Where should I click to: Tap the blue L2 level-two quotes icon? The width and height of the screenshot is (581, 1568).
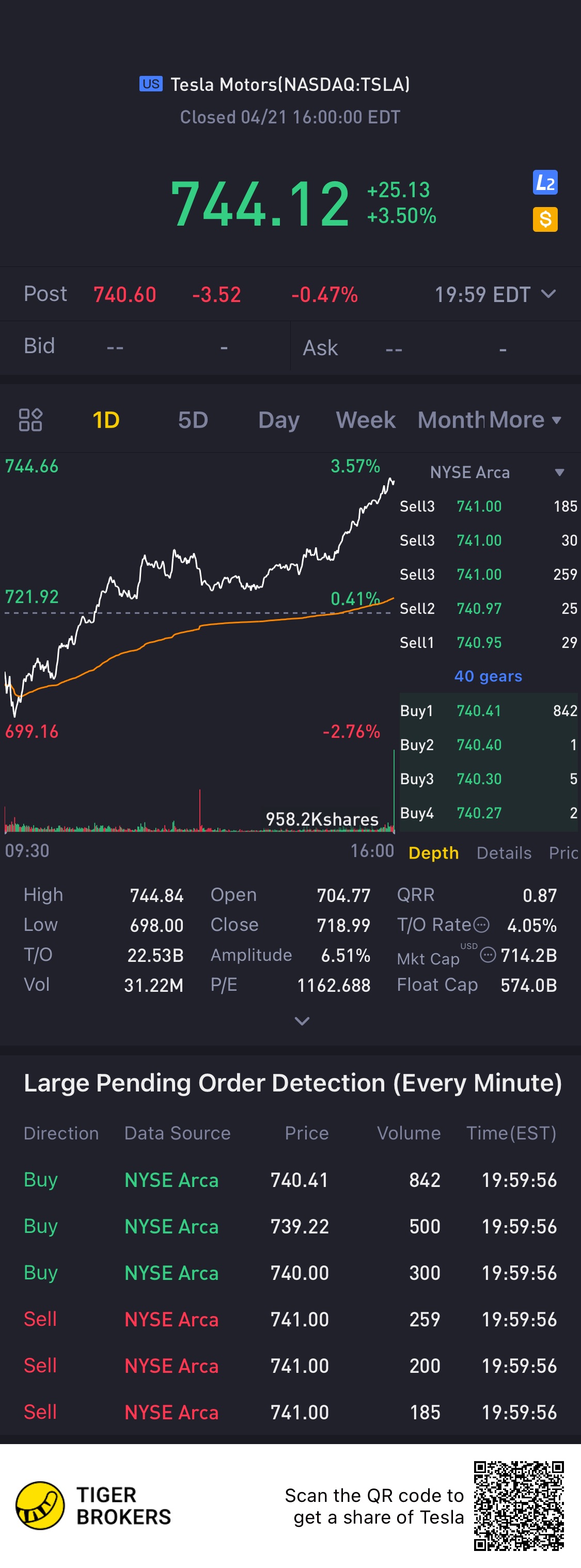click(545, 183)
